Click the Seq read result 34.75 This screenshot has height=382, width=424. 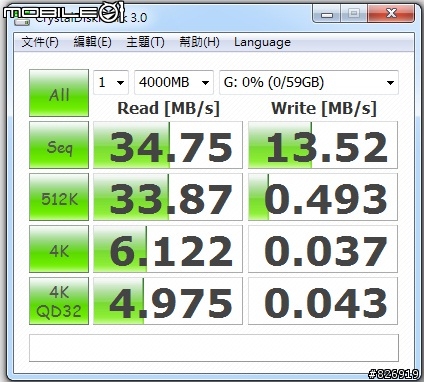168,145
